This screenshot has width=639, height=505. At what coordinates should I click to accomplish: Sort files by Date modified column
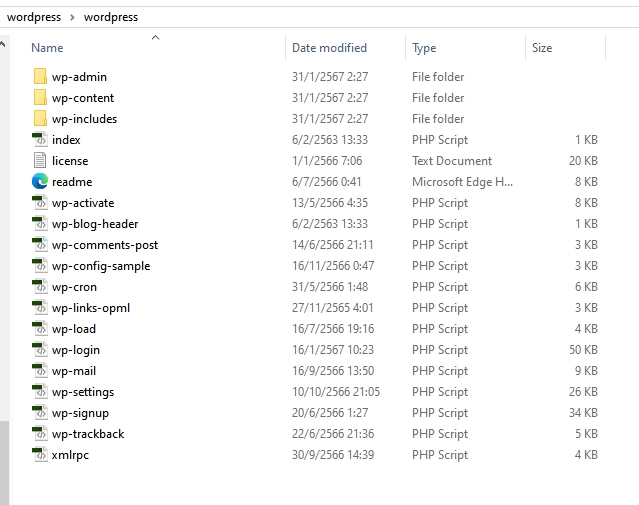point(329,48)
